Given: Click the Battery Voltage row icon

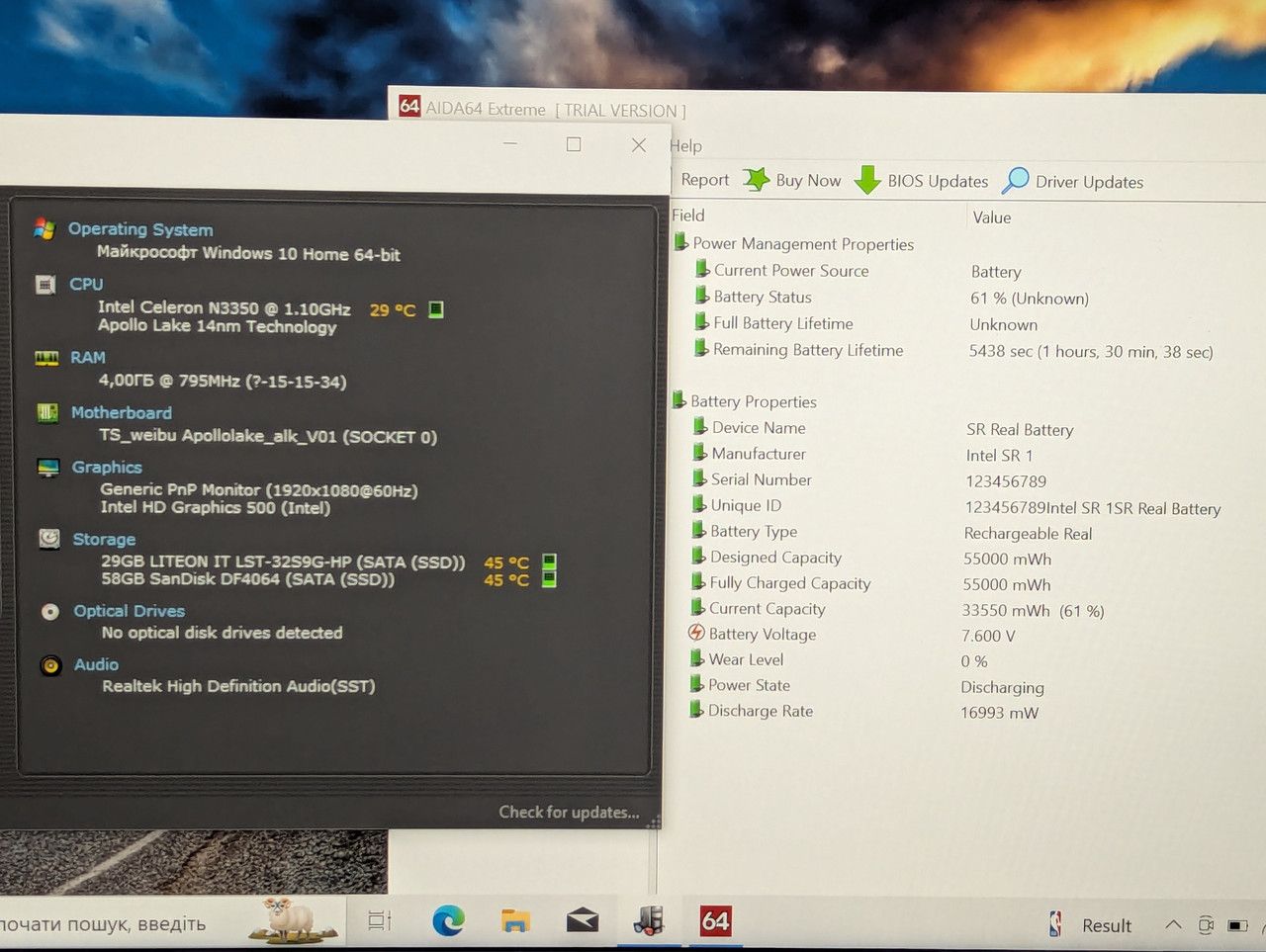Looking at the screenshot, I should [x=696, y=633].
